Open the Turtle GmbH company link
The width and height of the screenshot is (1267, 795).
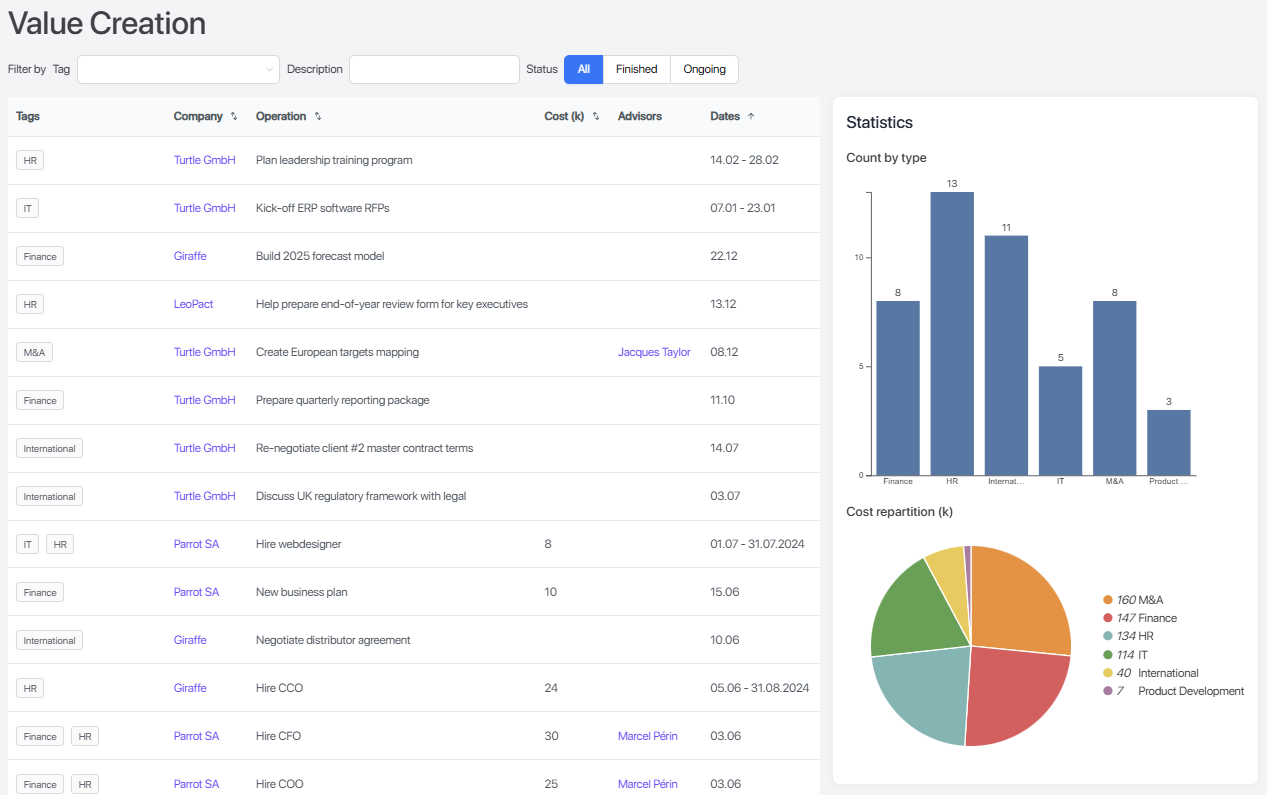point(204,160)
